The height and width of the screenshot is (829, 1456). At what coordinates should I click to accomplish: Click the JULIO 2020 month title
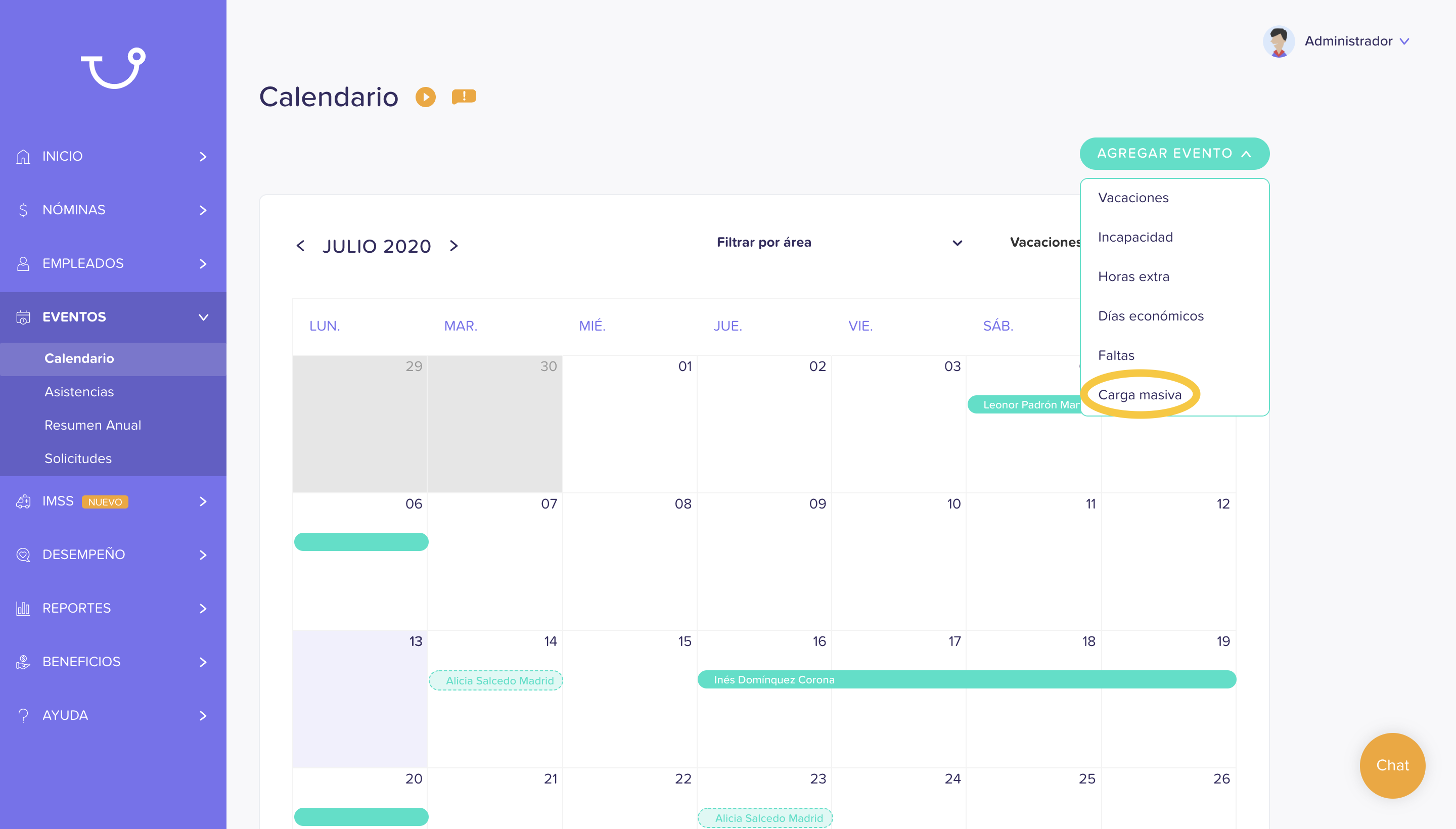376,247
